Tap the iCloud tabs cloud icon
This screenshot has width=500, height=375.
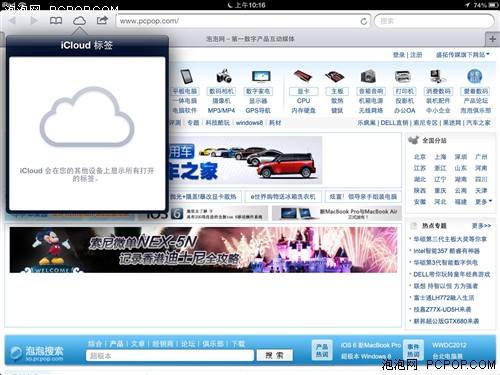pyautogui.click(x=79, y=21)
